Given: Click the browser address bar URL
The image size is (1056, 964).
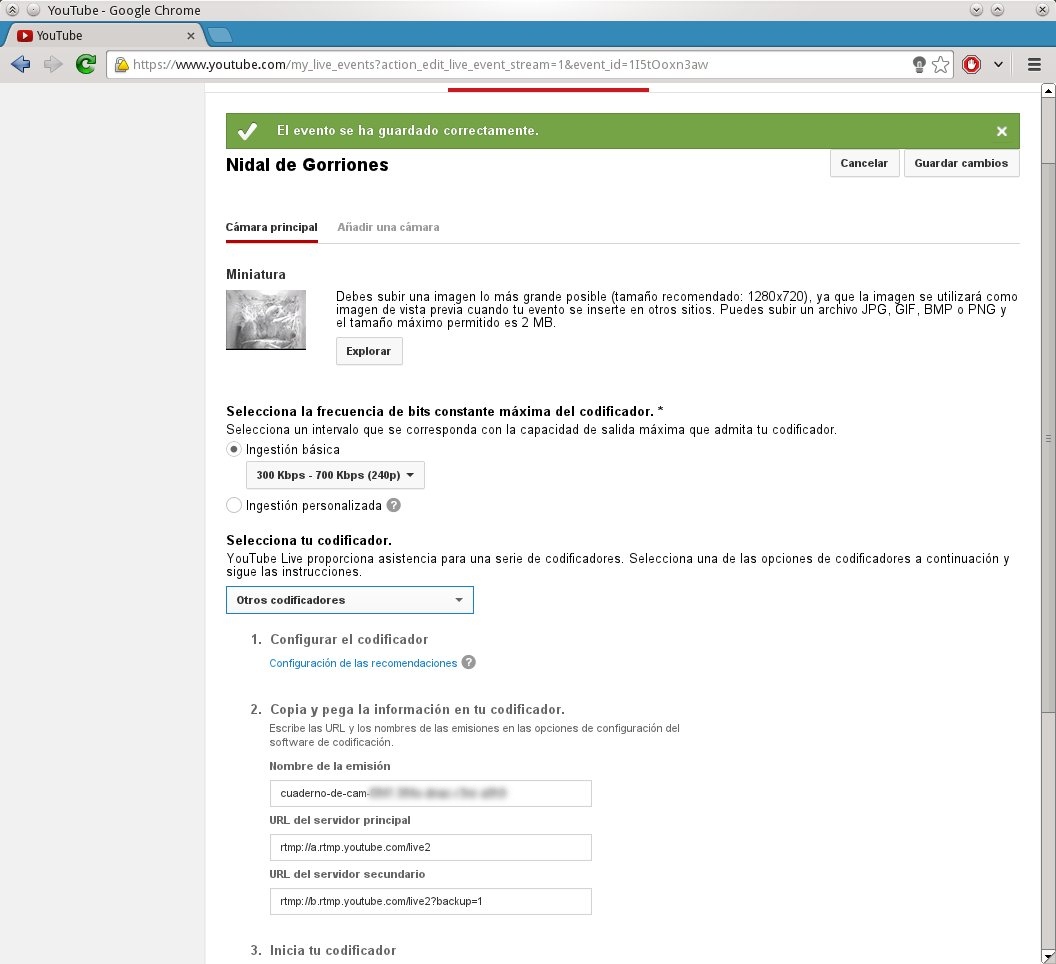Looking at the screenshot, I should click(420, 65).
